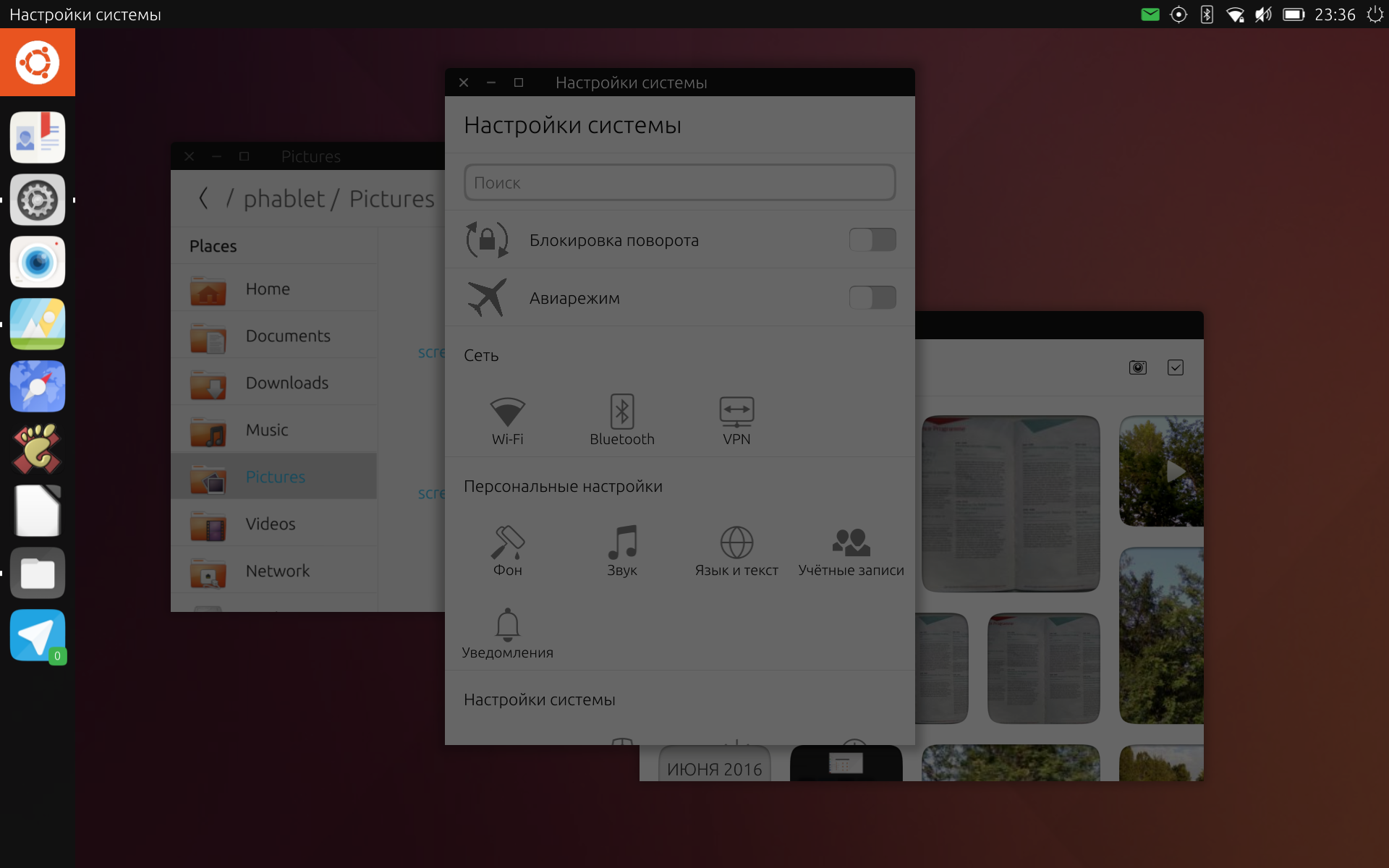Toggle Блокировка поворота switch
This screenshot has height=868, width=1389.
872,240
